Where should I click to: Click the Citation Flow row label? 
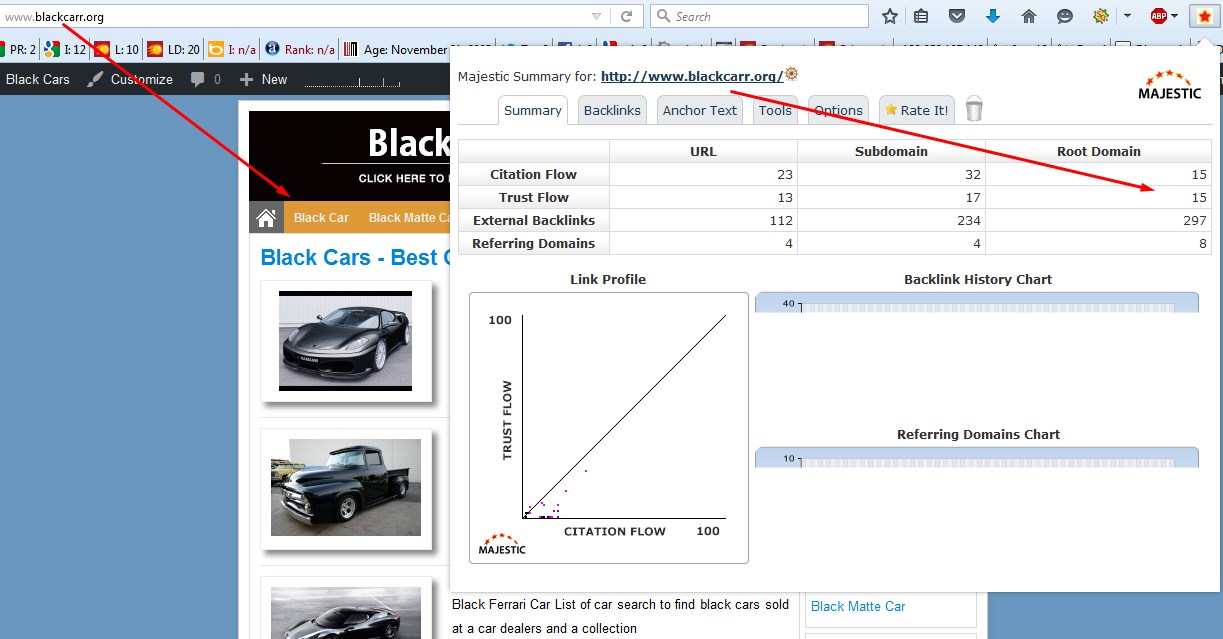point(533,174)
